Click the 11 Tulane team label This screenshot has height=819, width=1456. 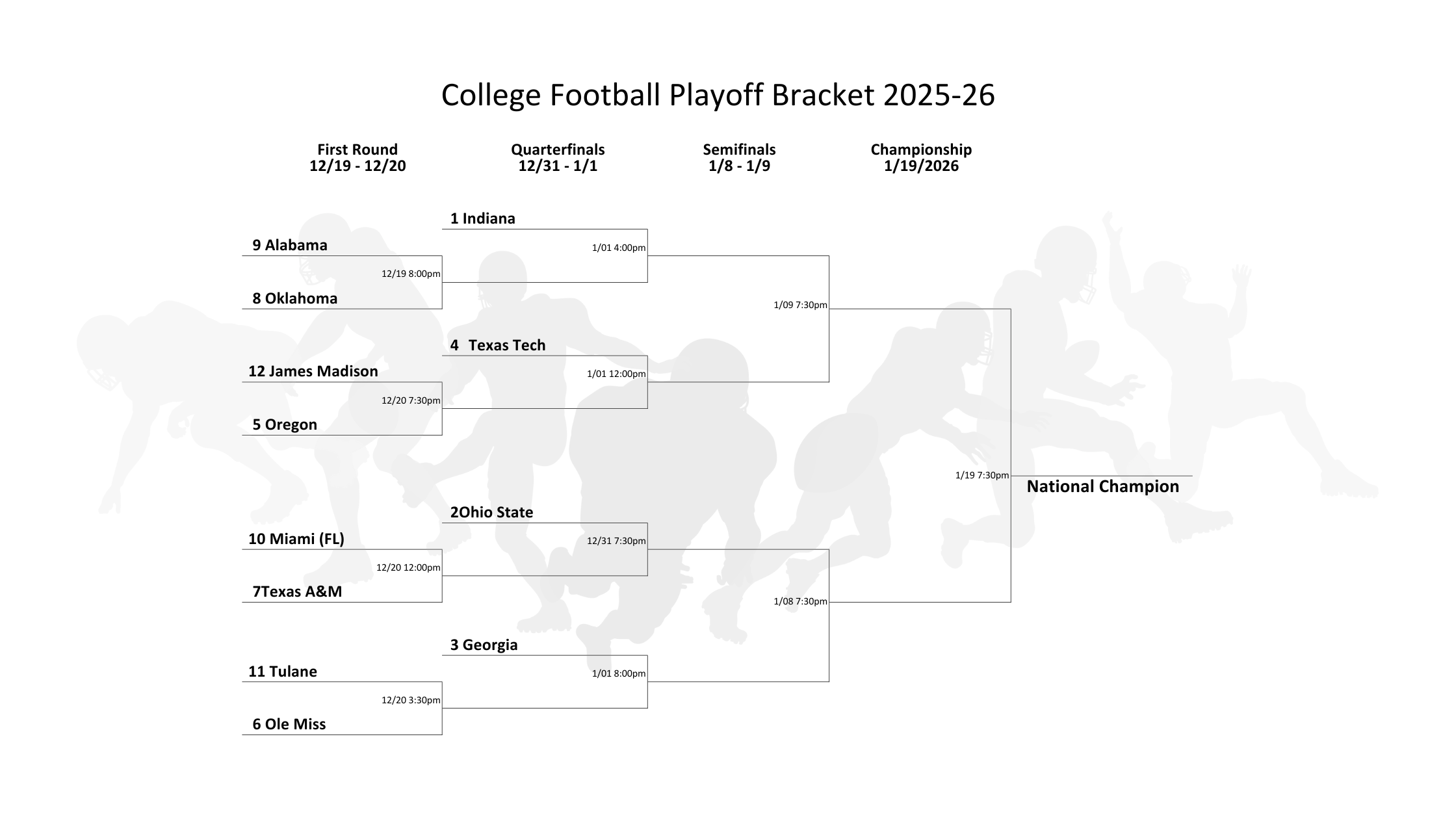click(283, 671)
